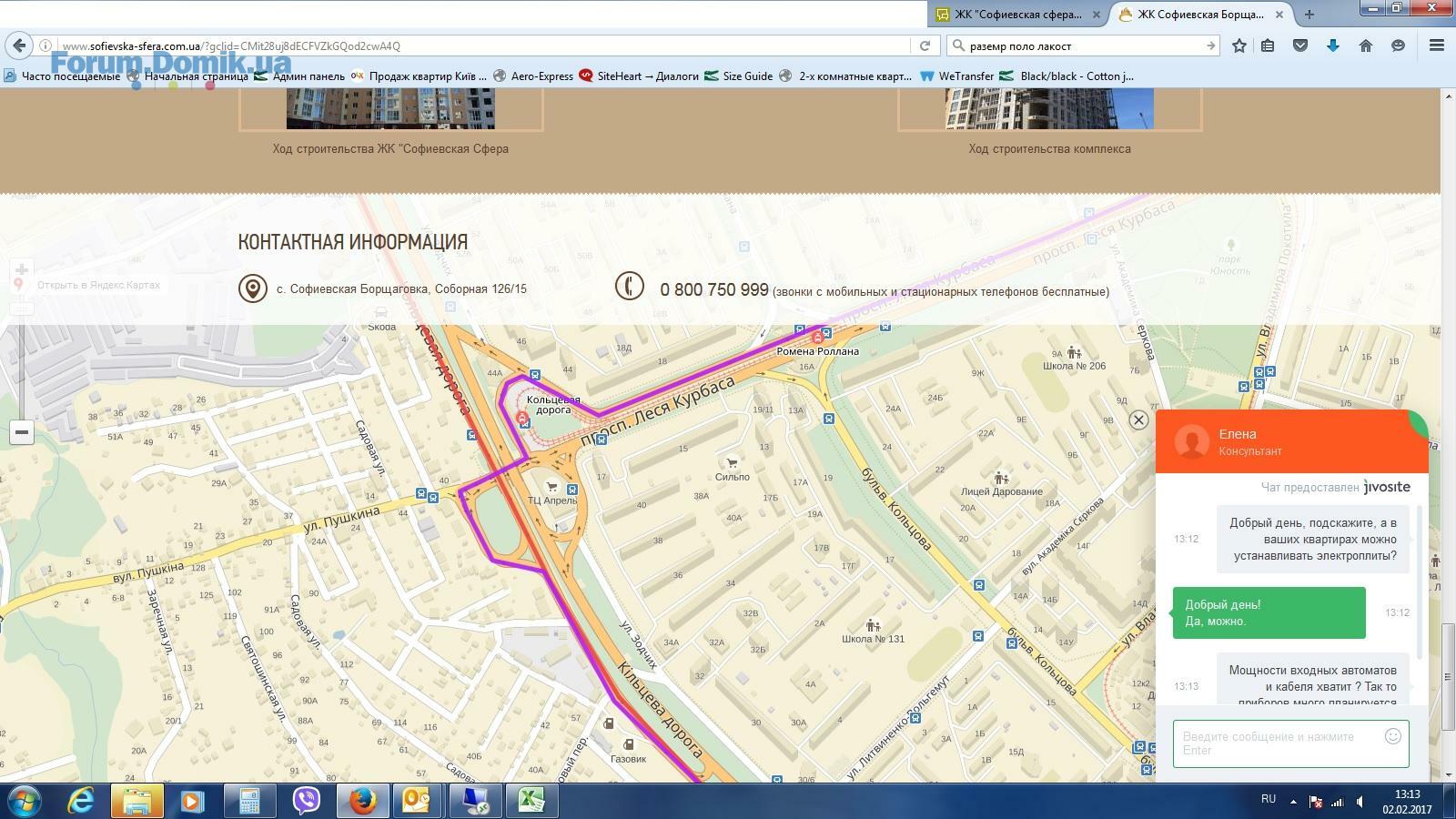The width and height of the screenshot is (1456, 819).
Task: Open the 2-х комнатные кварт... bookmark
Action: (845, 76)
